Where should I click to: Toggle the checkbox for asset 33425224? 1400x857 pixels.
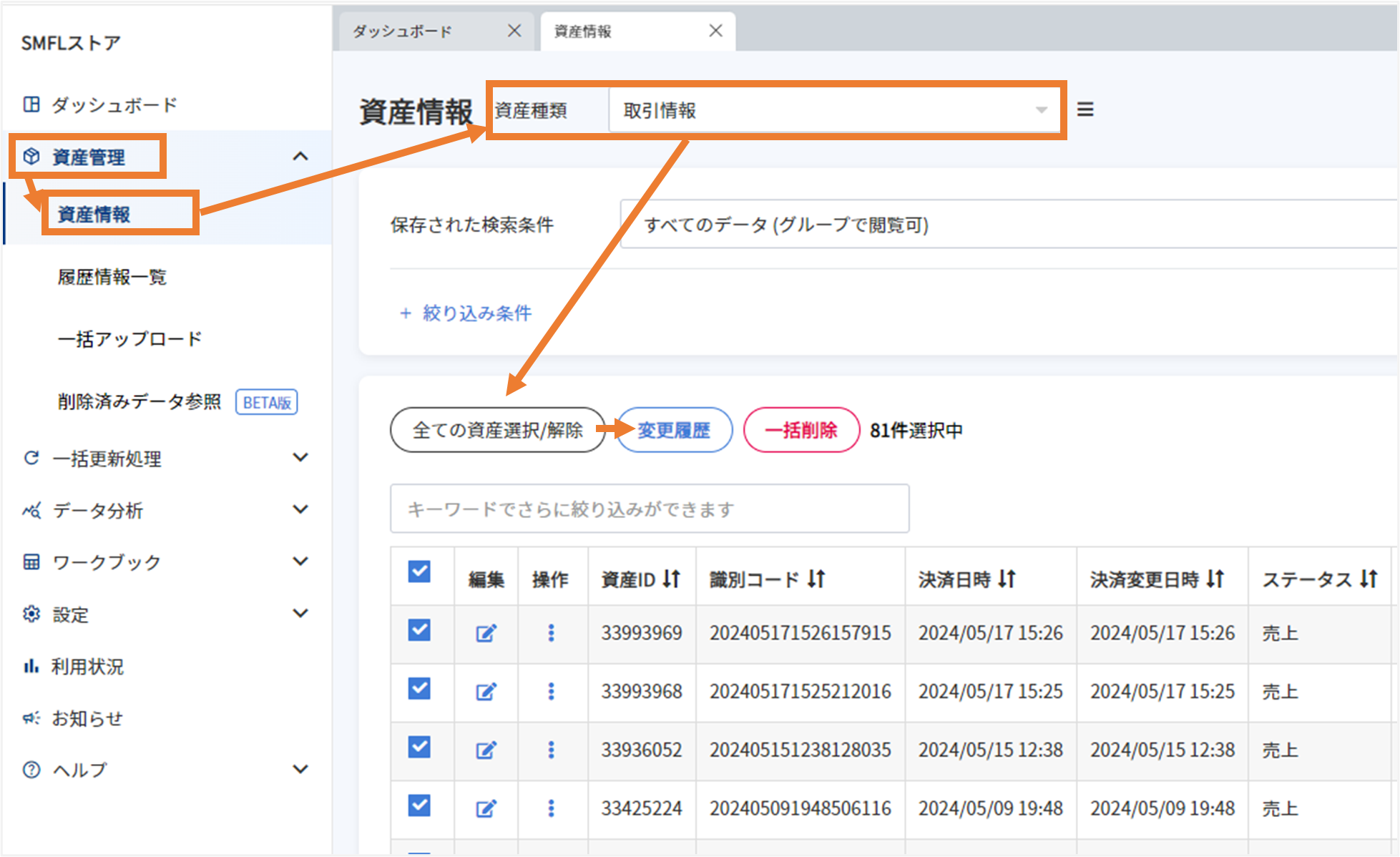click(x=421, y=808)
